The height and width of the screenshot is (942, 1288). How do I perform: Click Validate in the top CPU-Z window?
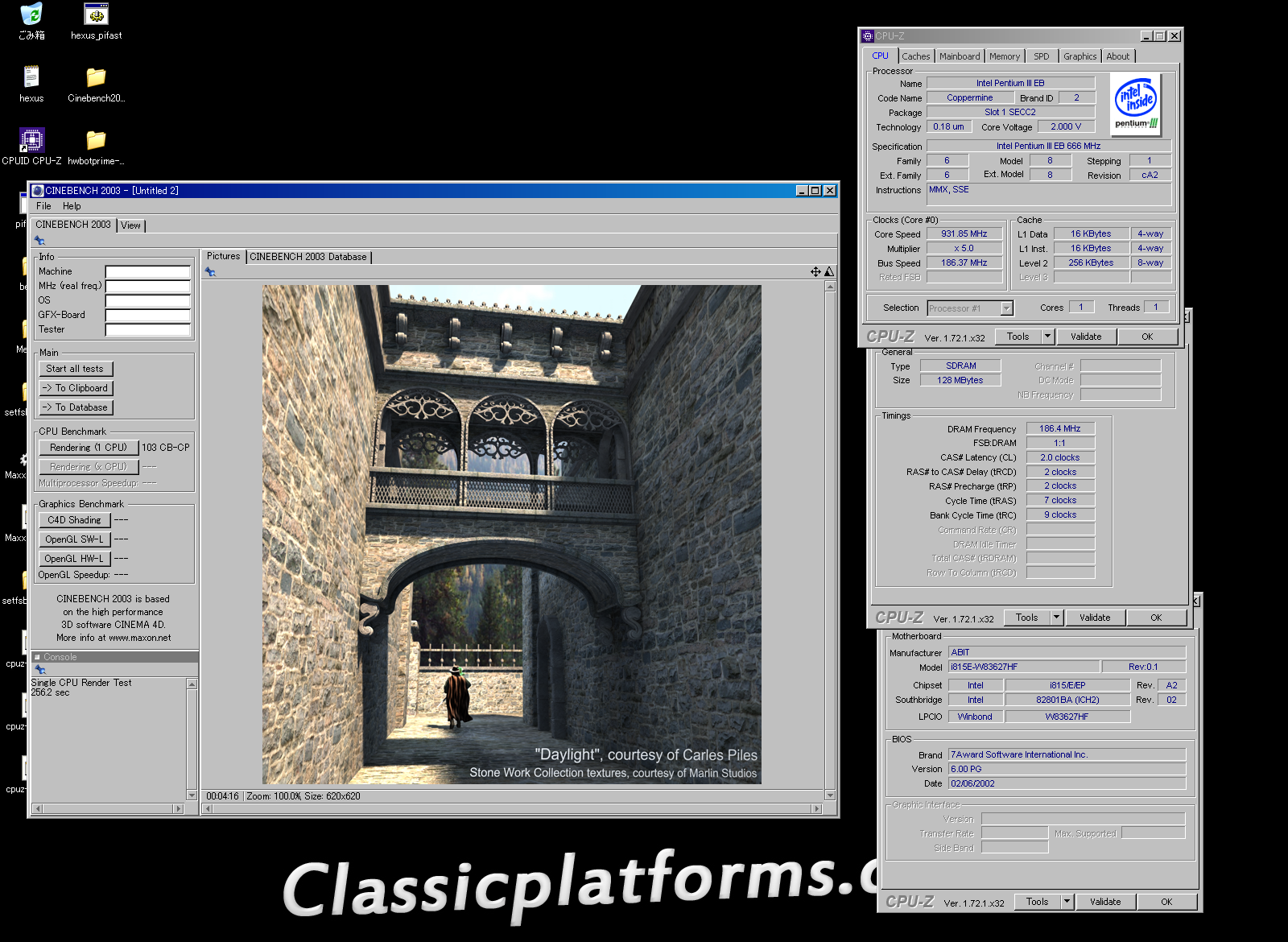[1086, 337]
